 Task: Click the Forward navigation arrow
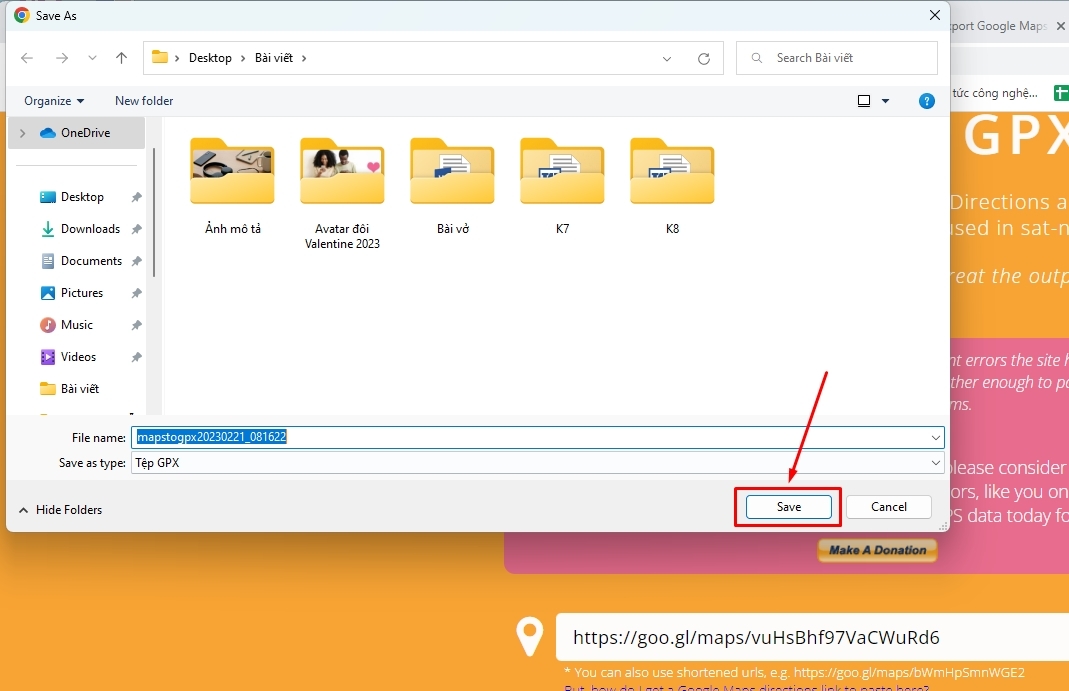[x=62, y=58]
